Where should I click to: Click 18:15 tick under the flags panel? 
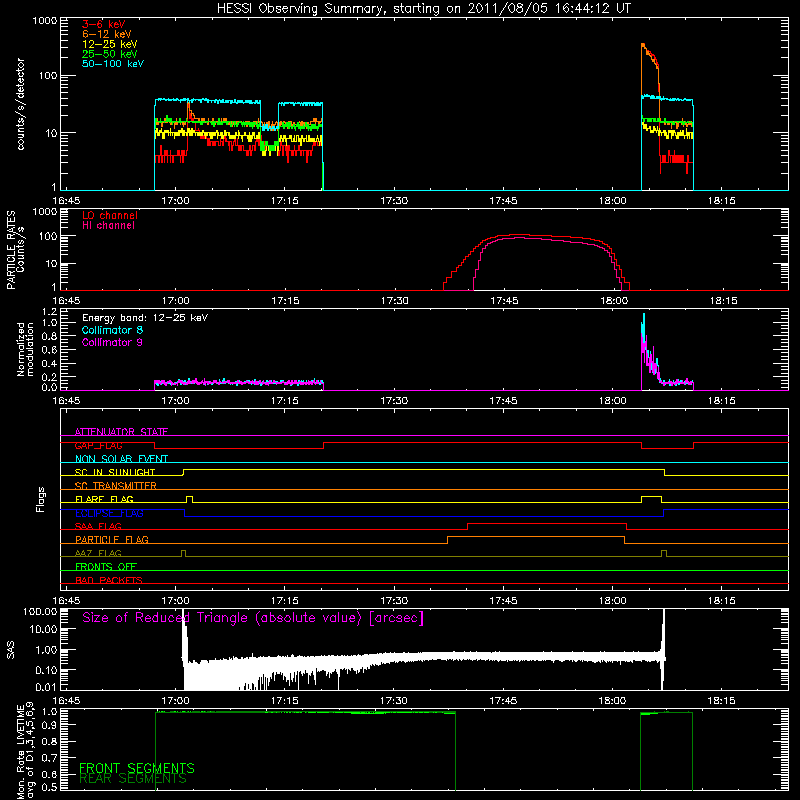(722, 601)
